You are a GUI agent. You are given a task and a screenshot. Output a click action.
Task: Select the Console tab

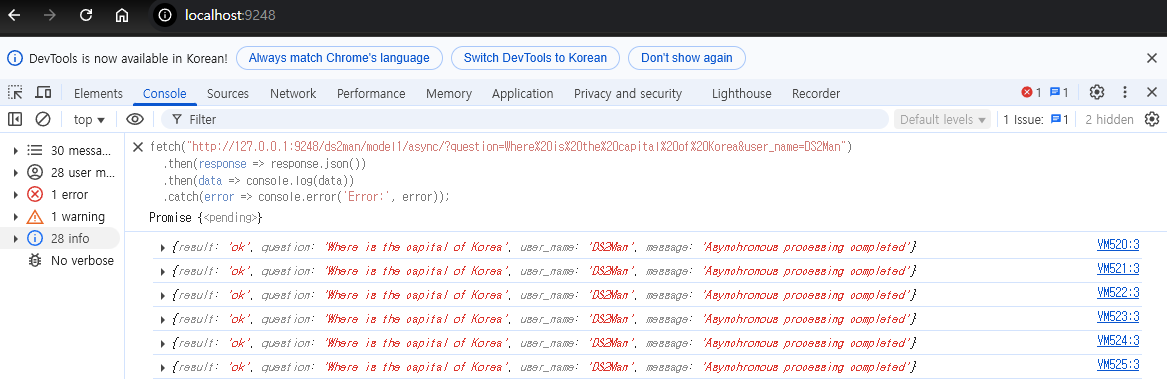click(164, 94)
